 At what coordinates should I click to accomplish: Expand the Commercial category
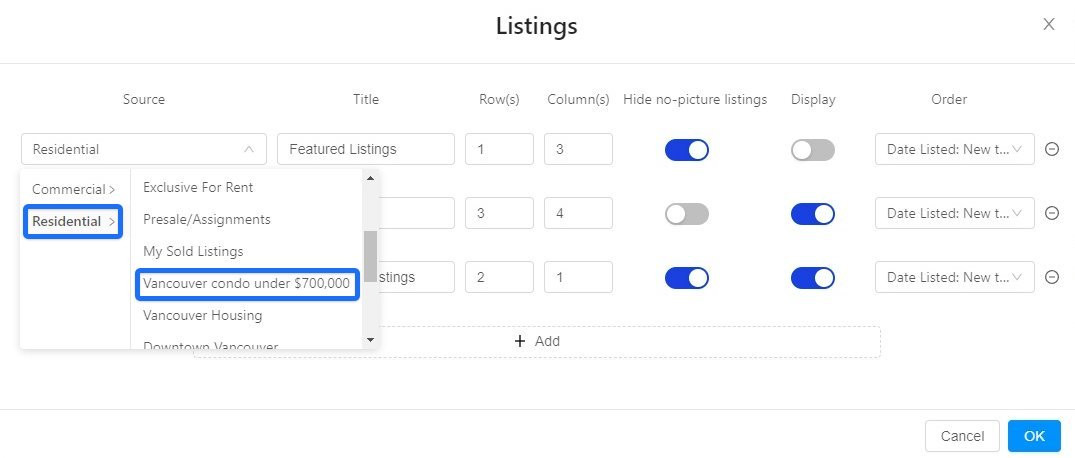(73, 189)
